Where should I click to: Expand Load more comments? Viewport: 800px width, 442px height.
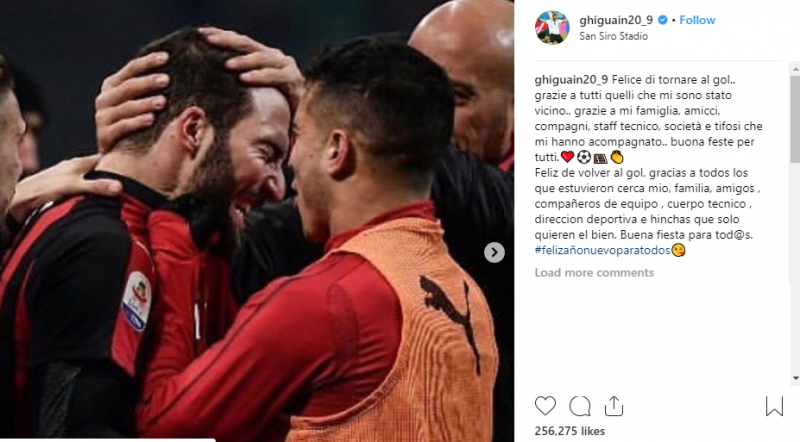click(x=594, y=273)
